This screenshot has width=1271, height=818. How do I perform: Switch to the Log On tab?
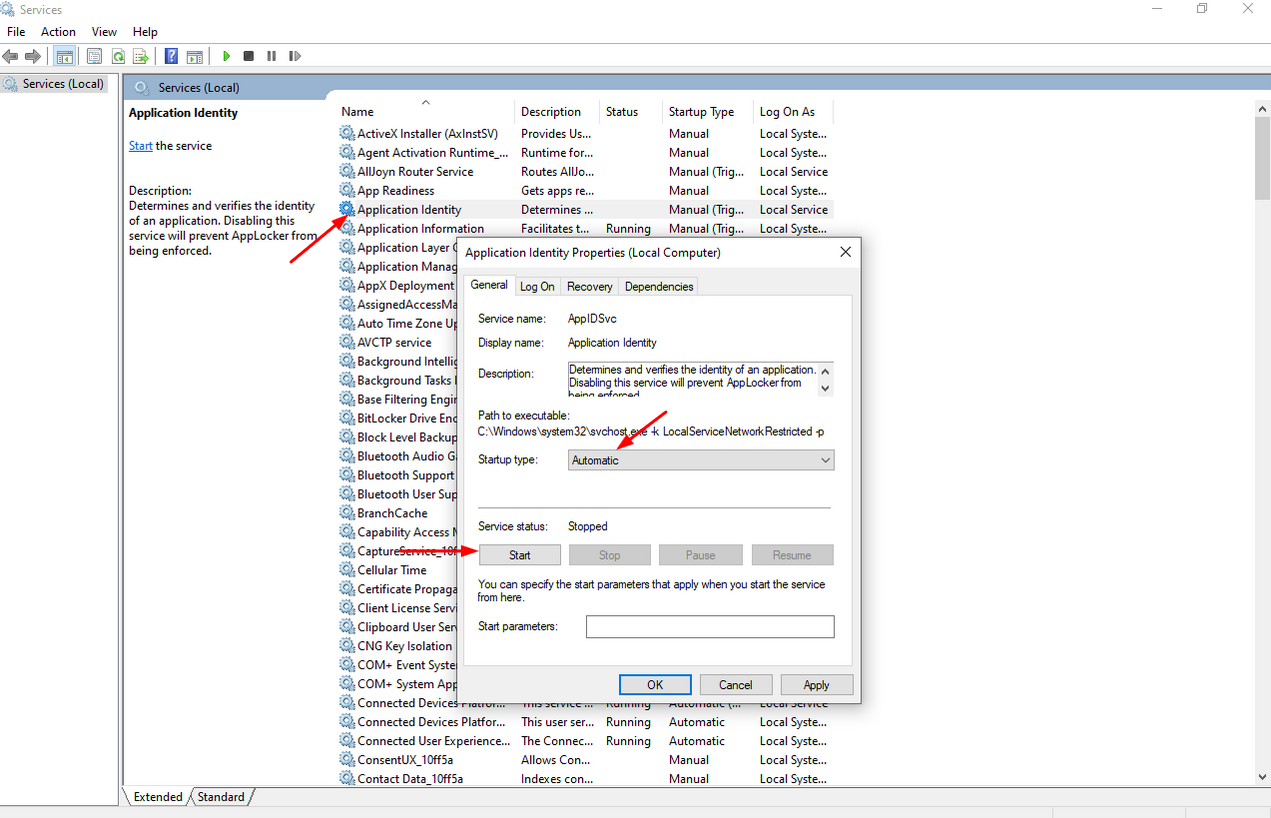[x=537, y=286]
